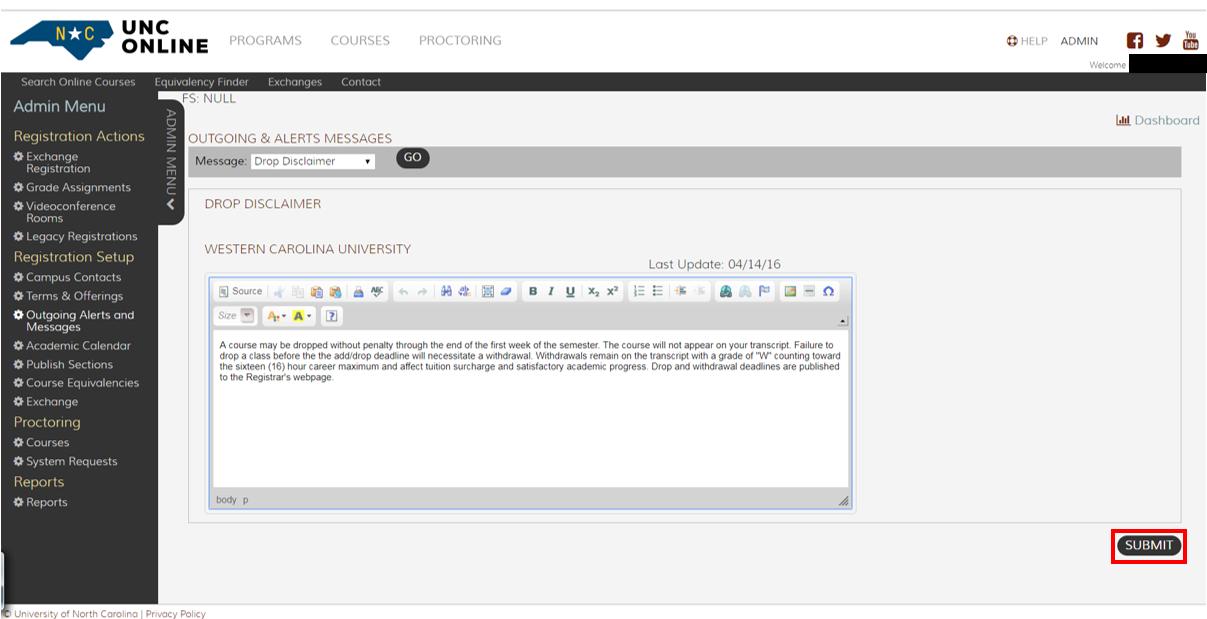Screen dimensions: 1207x619
Task: Collapse the Admin Menu sidebar
Action: pos(170,204)
